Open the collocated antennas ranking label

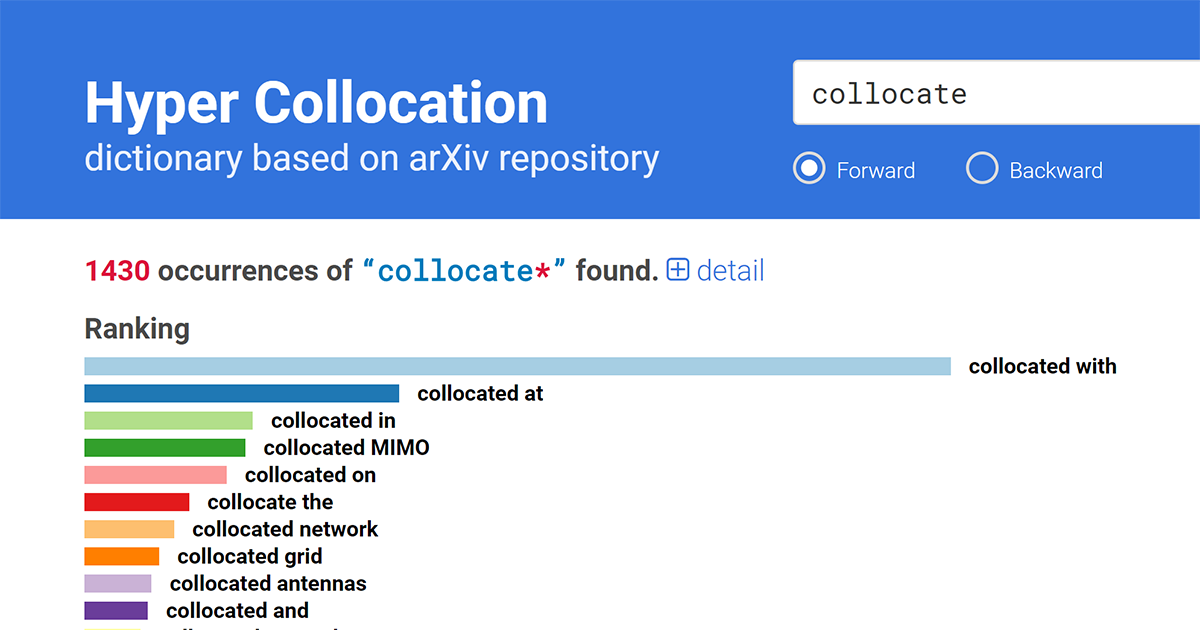pyautogui.click(x=268, y=582)
